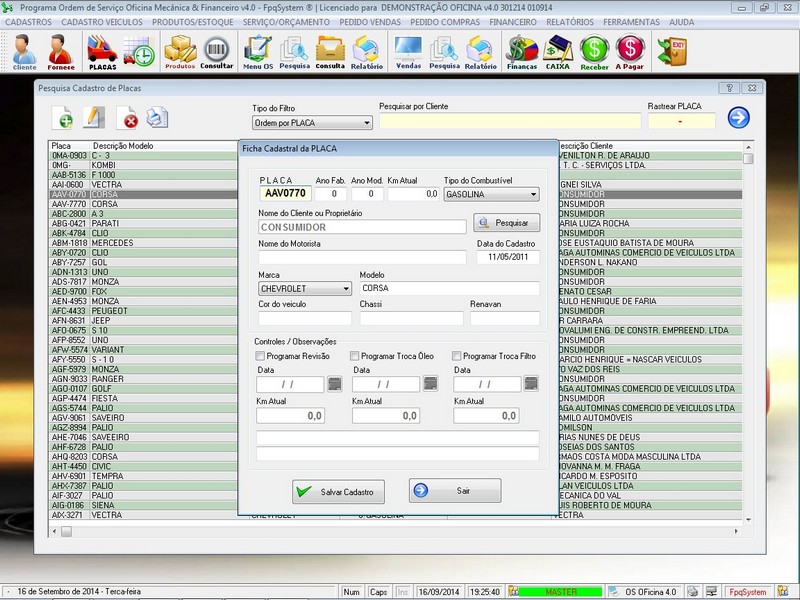Open the PRODUTOS/ESTOQUE menu

pos(193,22)
